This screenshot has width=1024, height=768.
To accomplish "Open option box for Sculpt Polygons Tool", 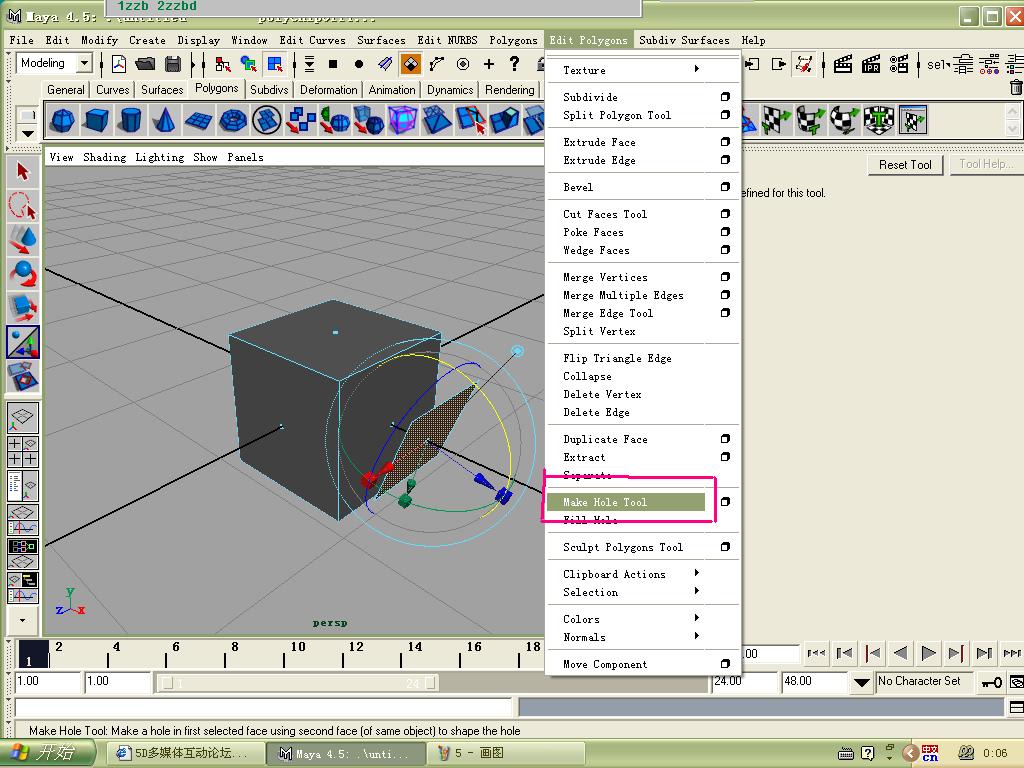I will tap(725, 547).
